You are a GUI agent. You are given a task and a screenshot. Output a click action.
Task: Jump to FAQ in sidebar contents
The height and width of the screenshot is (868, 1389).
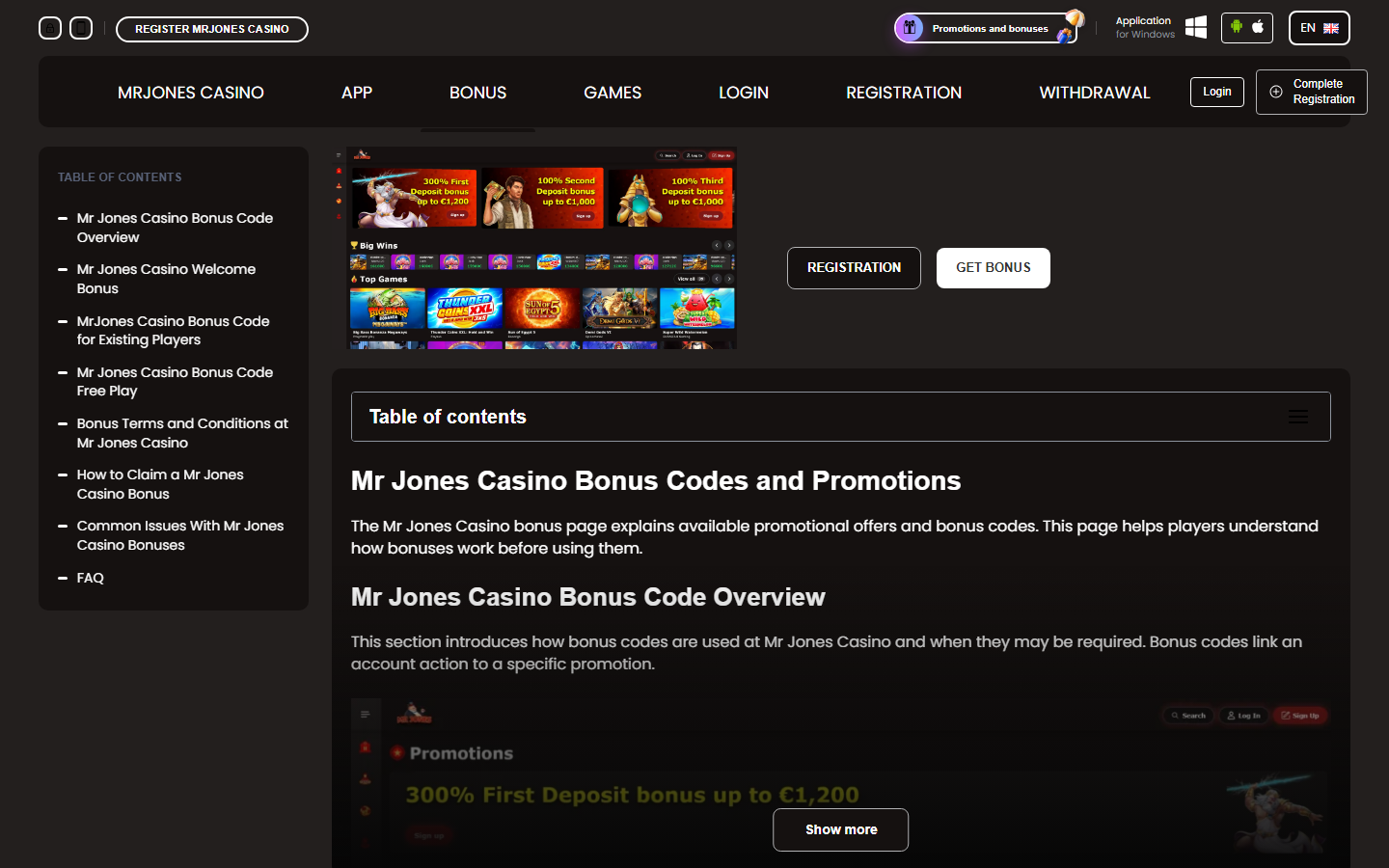pyautogui.click(x=91, y=578)
